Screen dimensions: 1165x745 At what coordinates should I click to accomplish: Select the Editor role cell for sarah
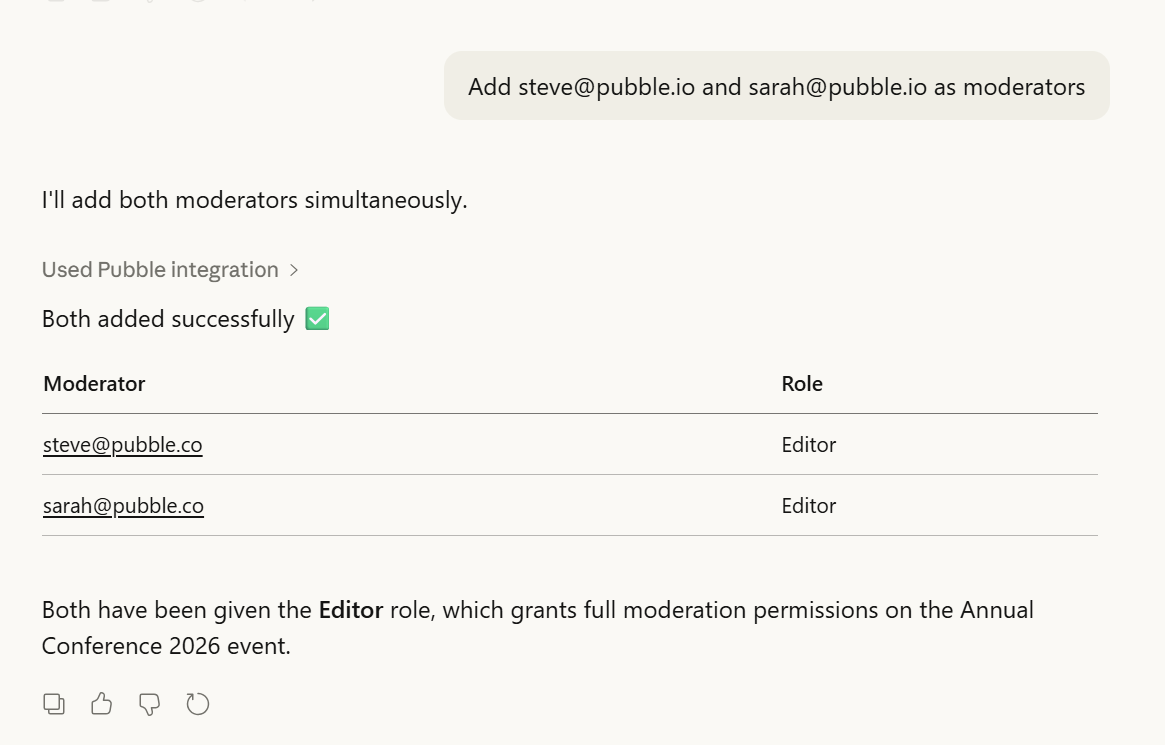click(809, 506)
